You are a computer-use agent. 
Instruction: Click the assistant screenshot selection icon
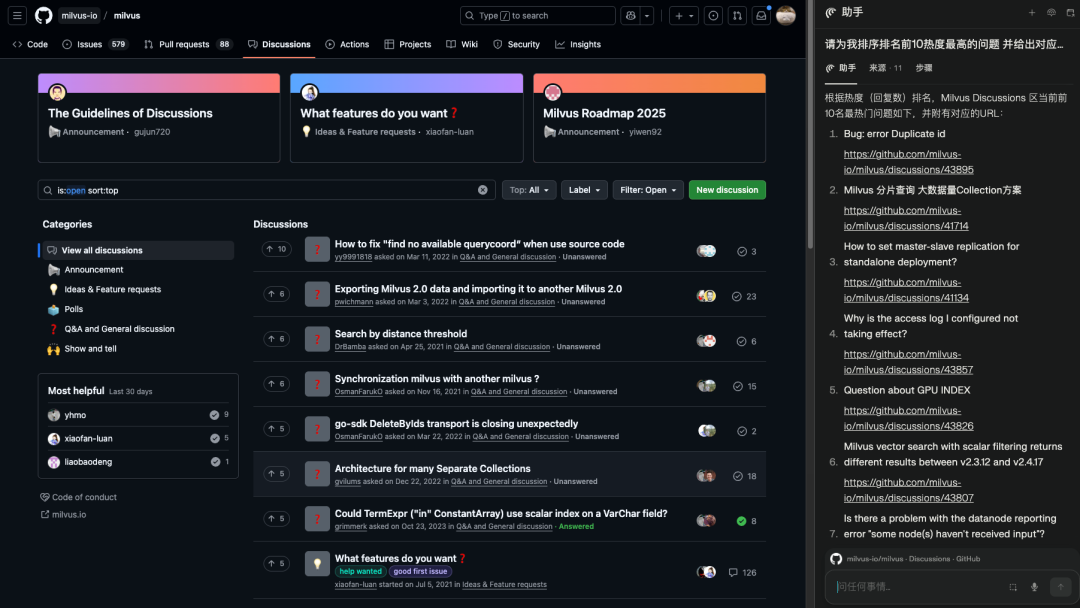pyautogui.click(x=1012, y=587)
